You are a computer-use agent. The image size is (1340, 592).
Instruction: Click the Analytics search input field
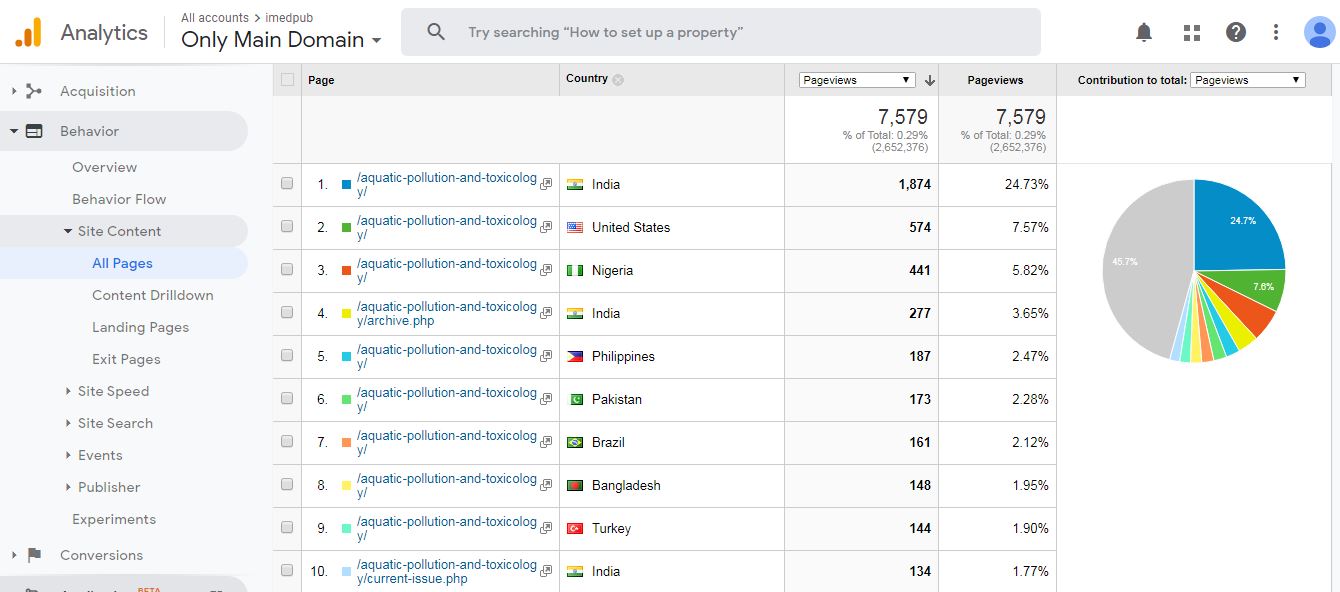720,32
